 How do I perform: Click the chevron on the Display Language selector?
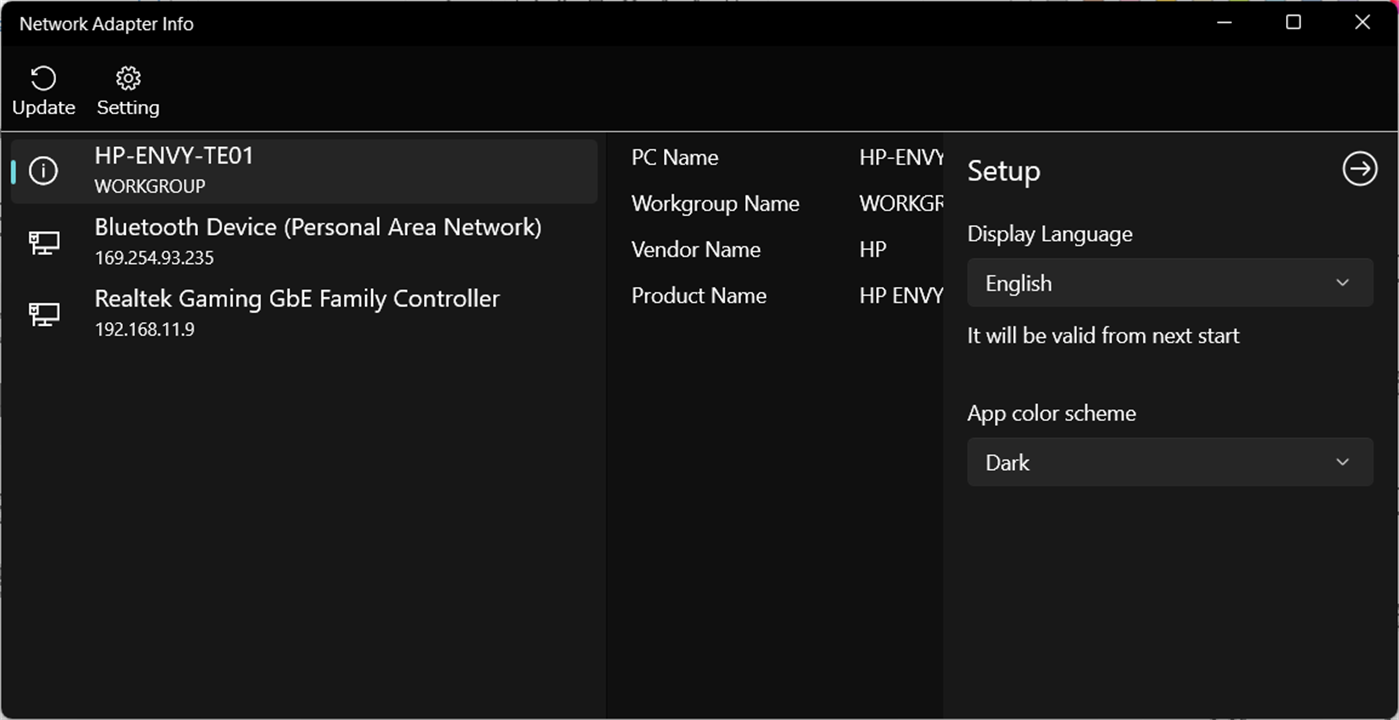point(1343,283)
